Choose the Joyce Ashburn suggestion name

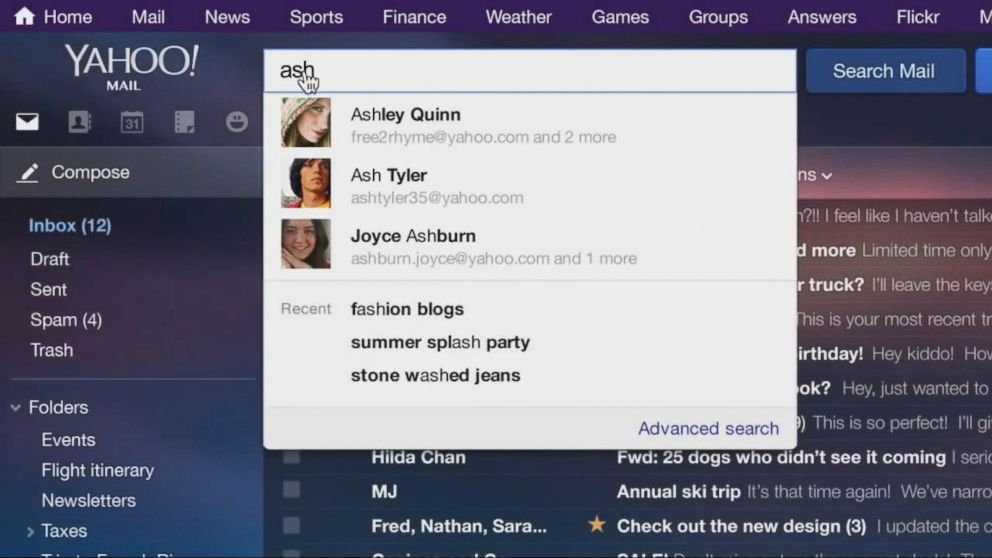click(413, 236)
